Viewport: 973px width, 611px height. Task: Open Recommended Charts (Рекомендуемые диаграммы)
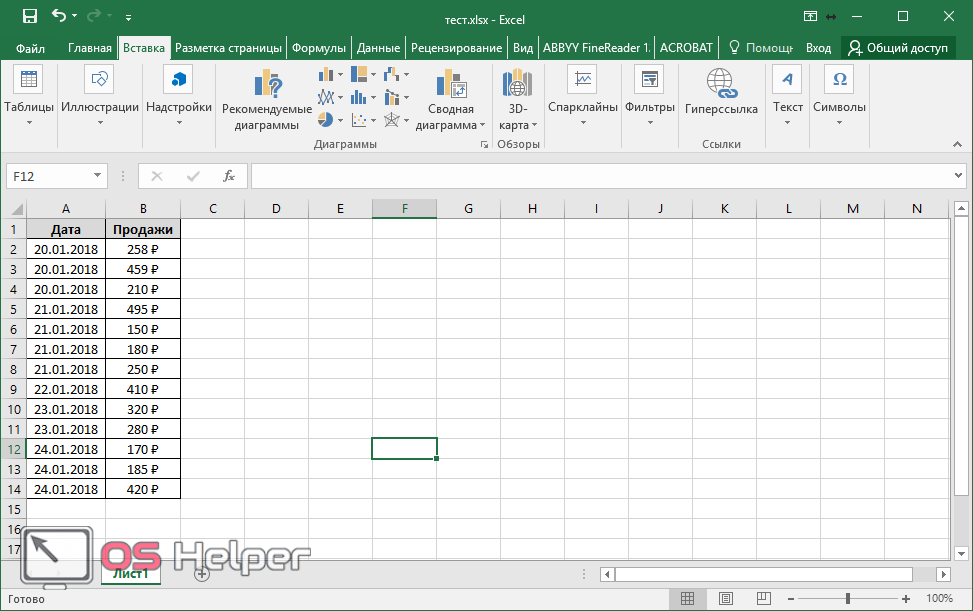coord(266,101)
